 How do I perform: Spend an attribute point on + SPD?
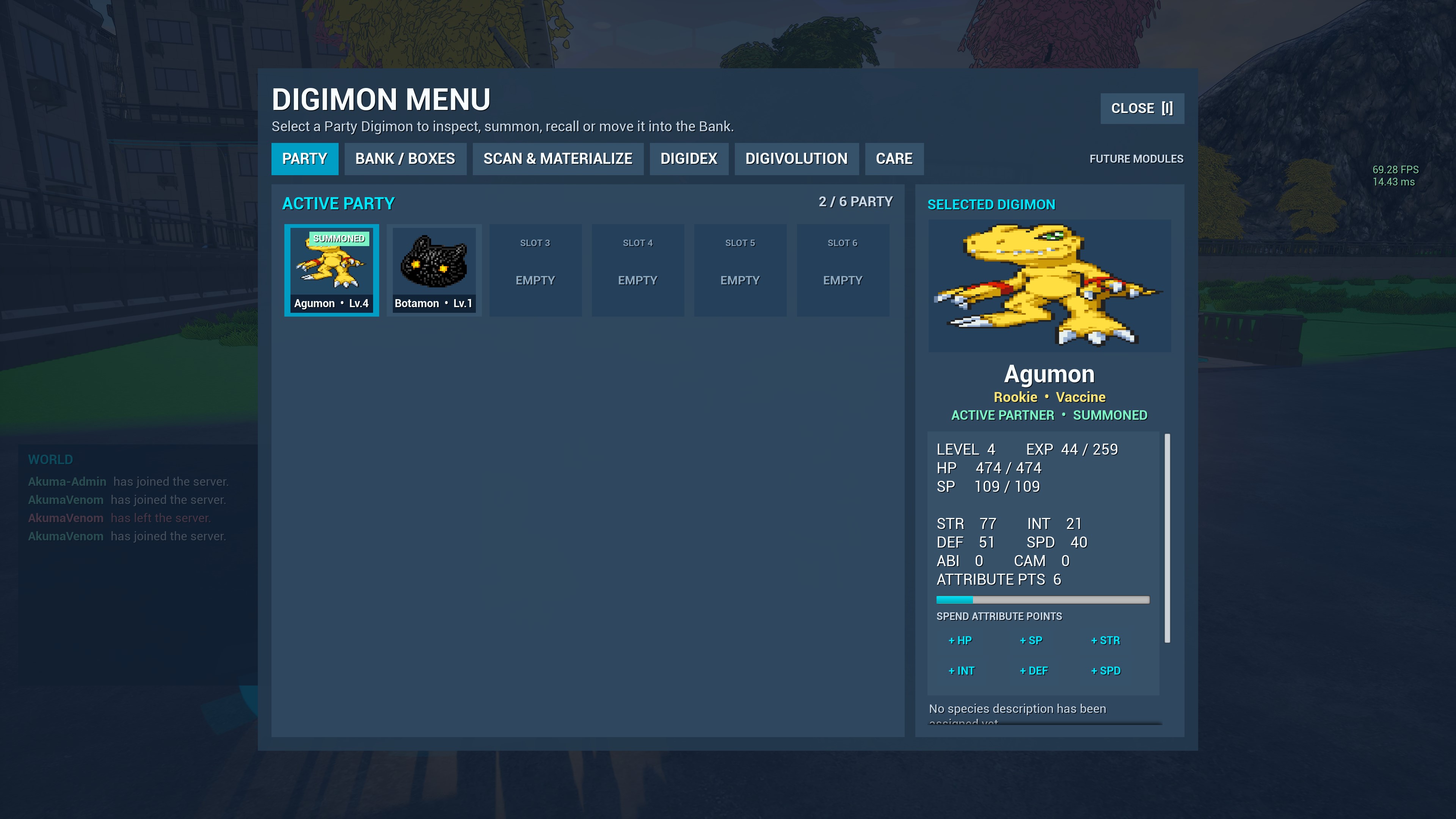pos(1106,671)
